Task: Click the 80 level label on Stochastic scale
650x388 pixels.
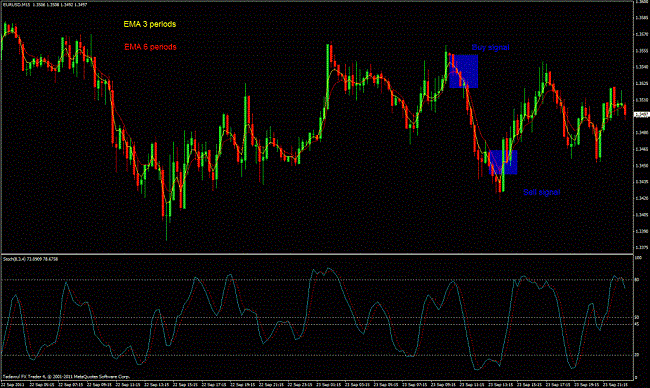Action: pyautogui.click(x=636, y=280)
